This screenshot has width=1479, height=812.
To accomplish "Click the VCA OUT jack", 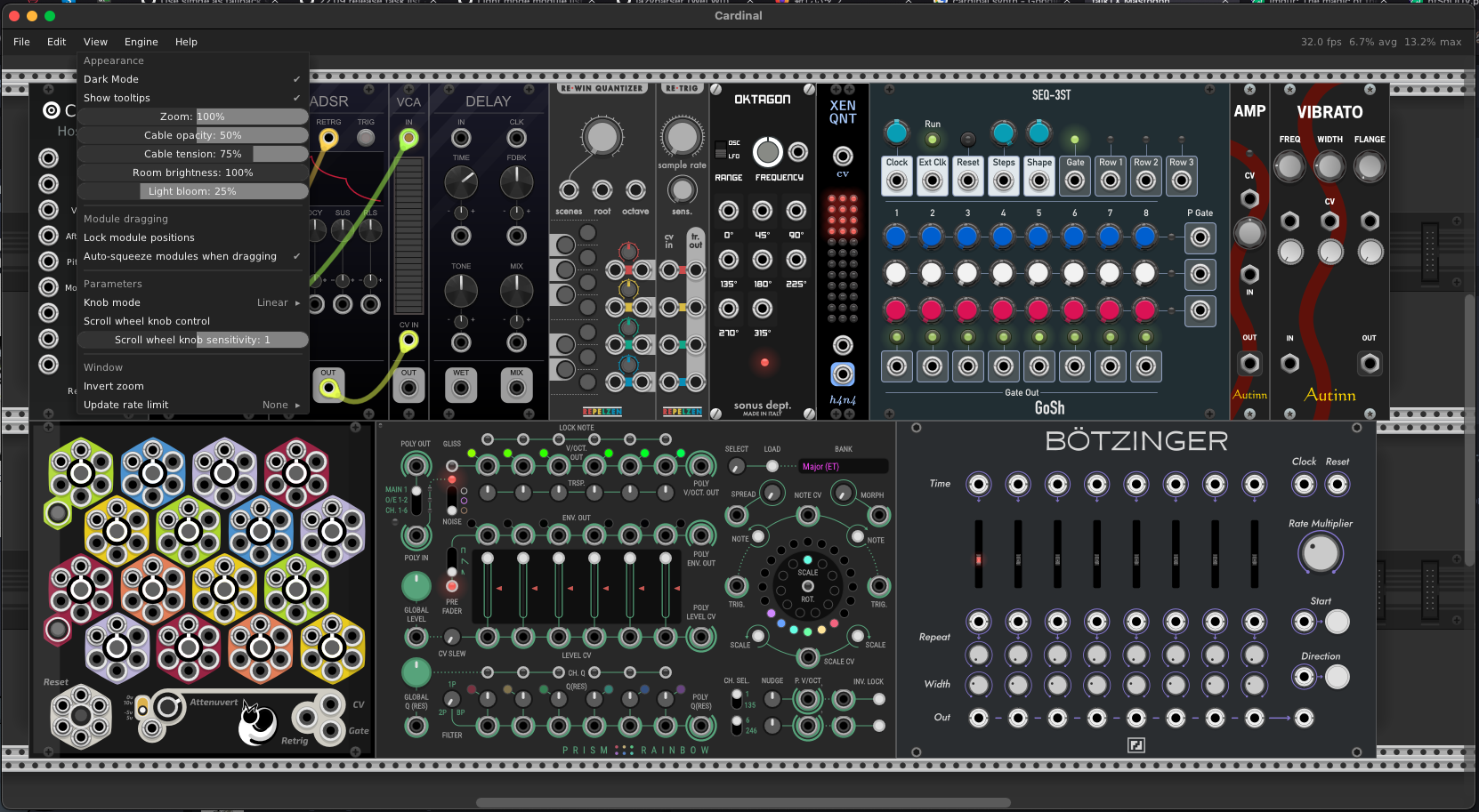I will click(x=408, y=388).
